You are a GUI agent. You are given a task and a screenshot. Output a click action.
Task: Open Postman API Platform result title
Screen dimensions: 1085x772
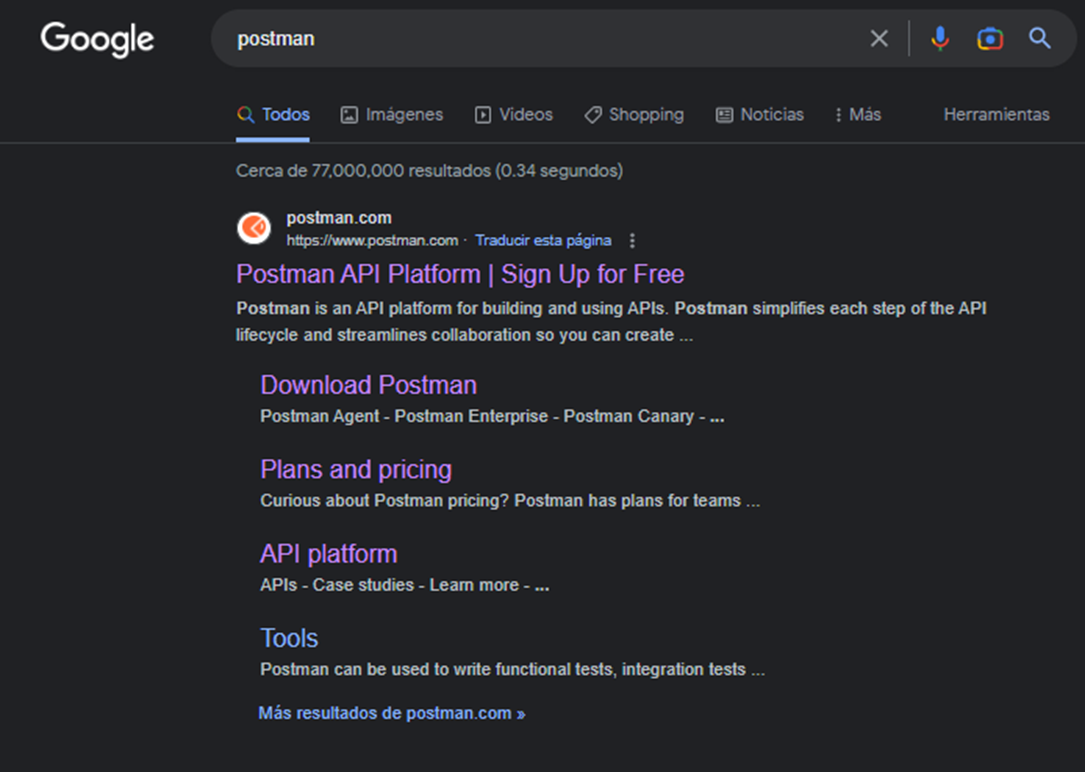point(460,274)
